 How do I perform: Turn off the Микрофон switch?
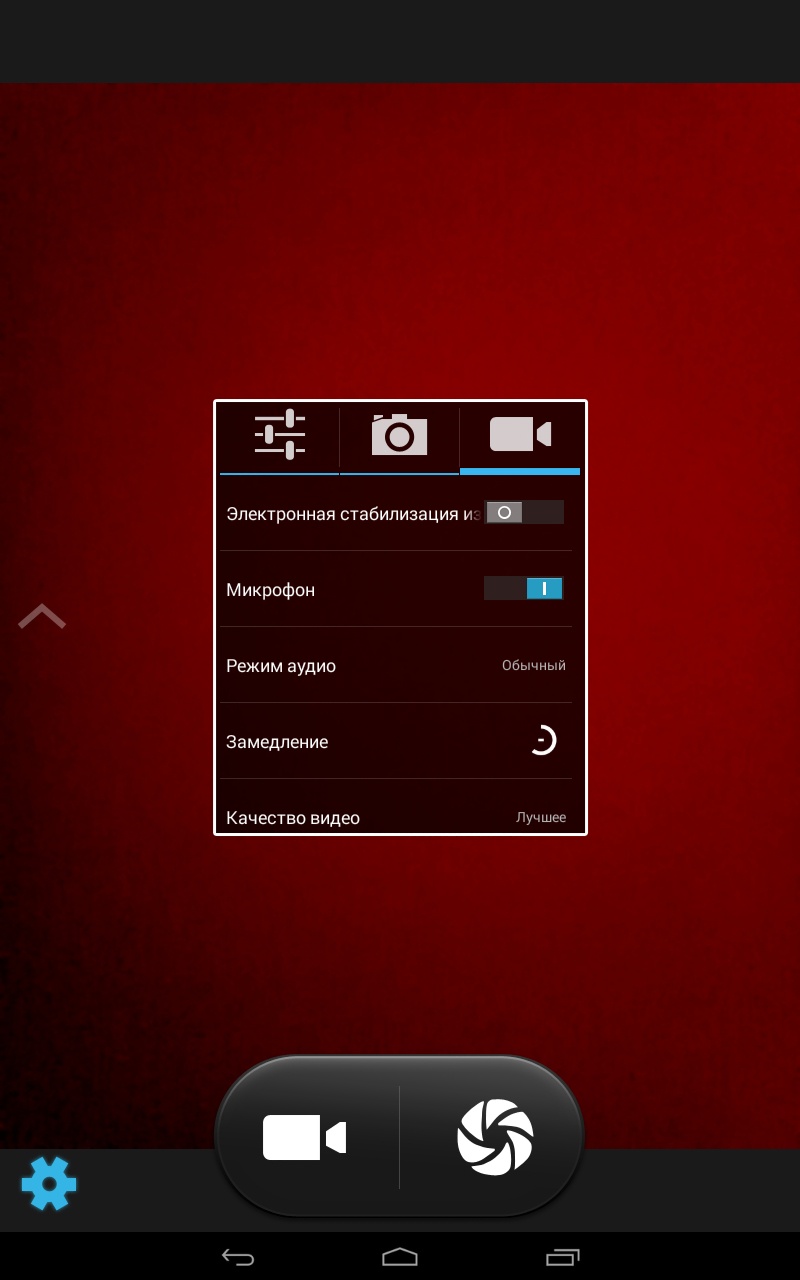click(523, 589)
